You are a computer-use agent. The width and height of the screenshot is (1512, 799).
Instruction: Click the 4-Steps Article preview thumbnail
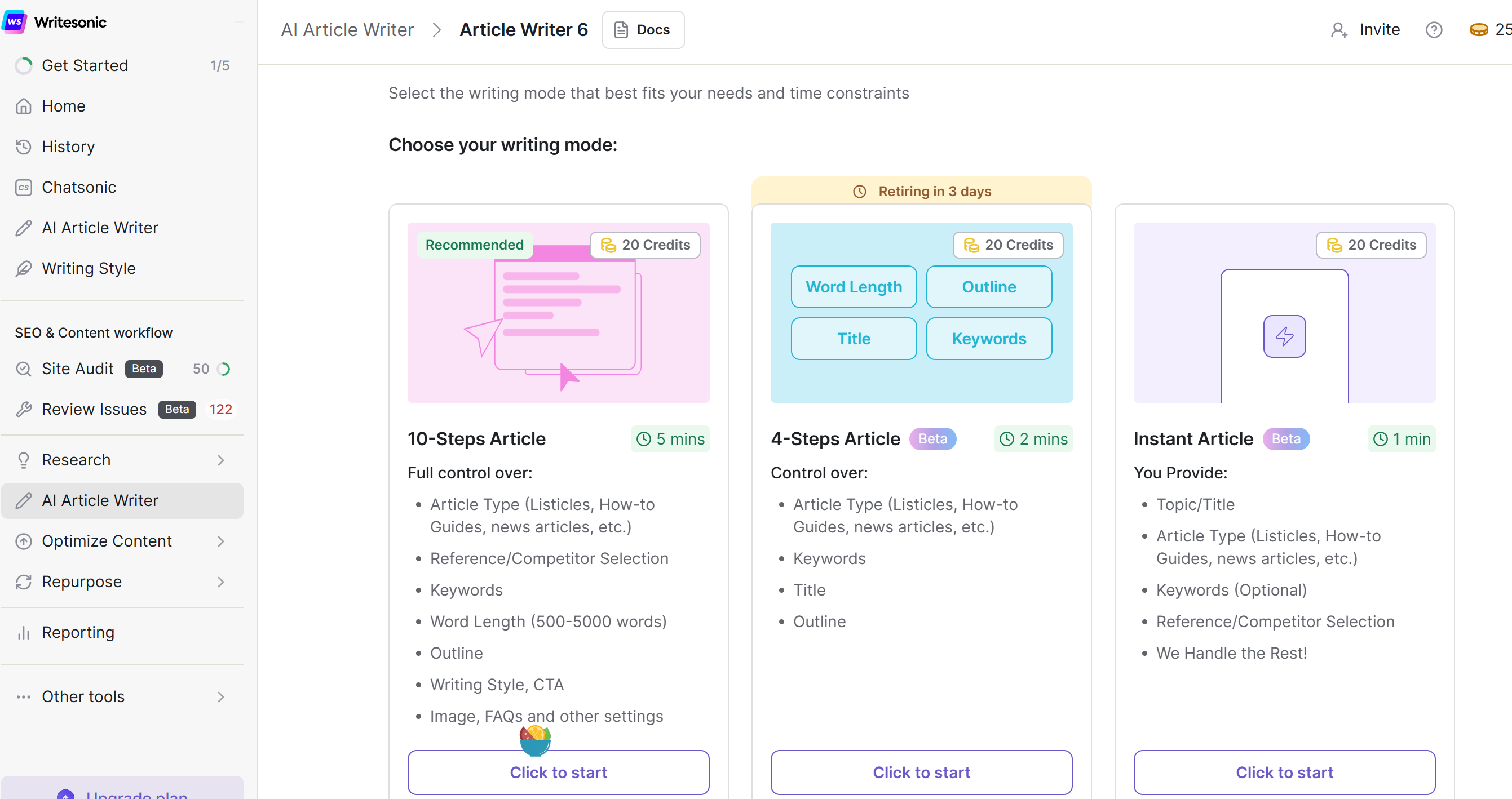pyautogui.click(x=921, y=313)
